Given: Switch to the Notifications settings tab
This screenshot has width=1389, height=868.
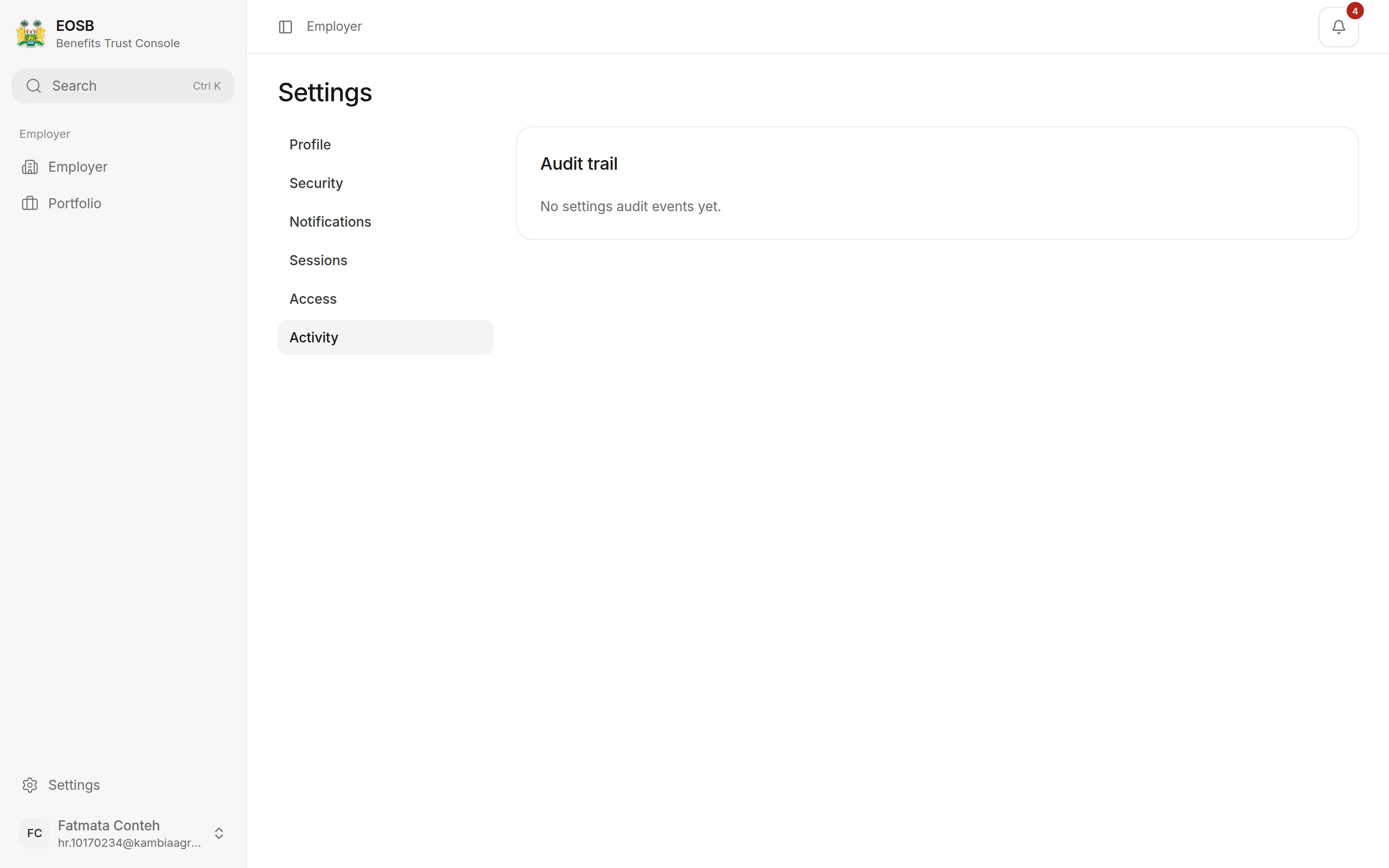Looking at the screenshot, I should 386,222.
